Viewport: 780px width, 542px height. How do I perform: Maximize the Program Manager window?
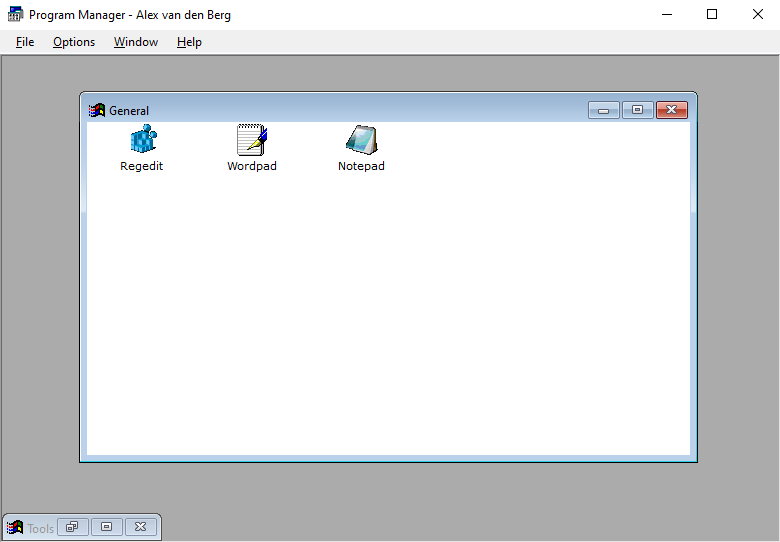[712, 14]
